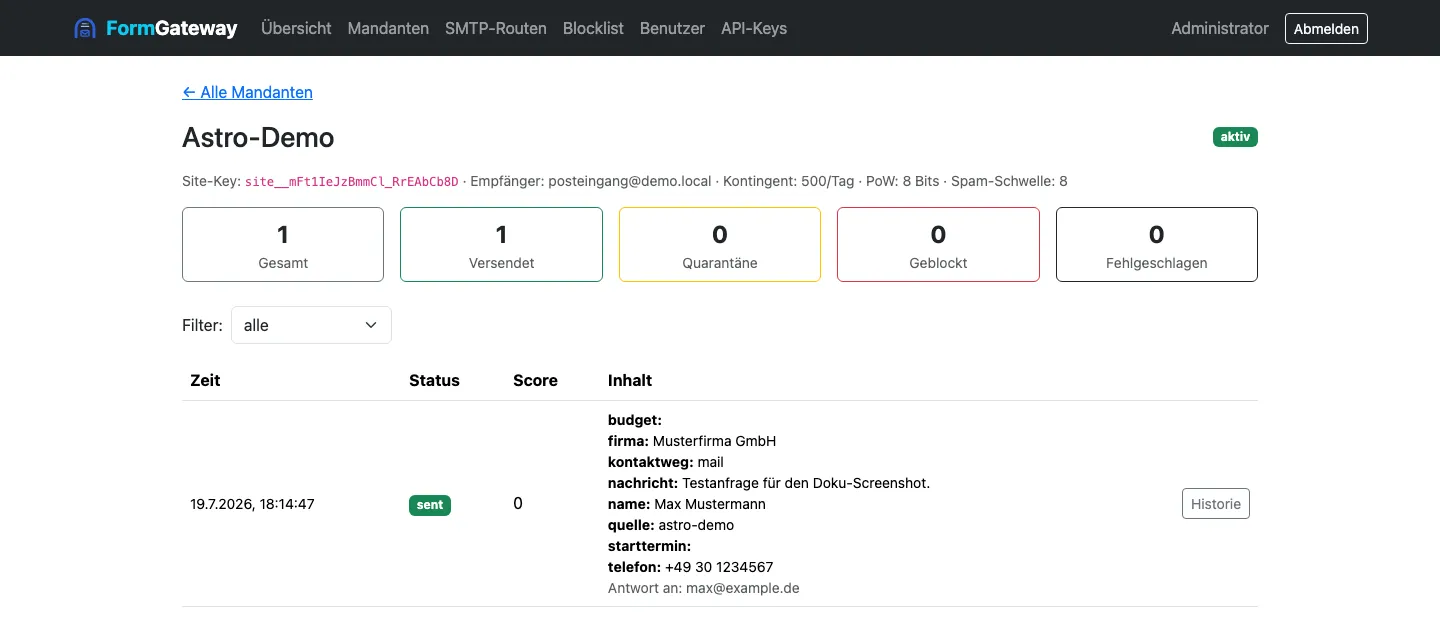Open SMTP-Routen in the navbar
The height and width of the screenshot is (631, 1440).
click(496, 28)
